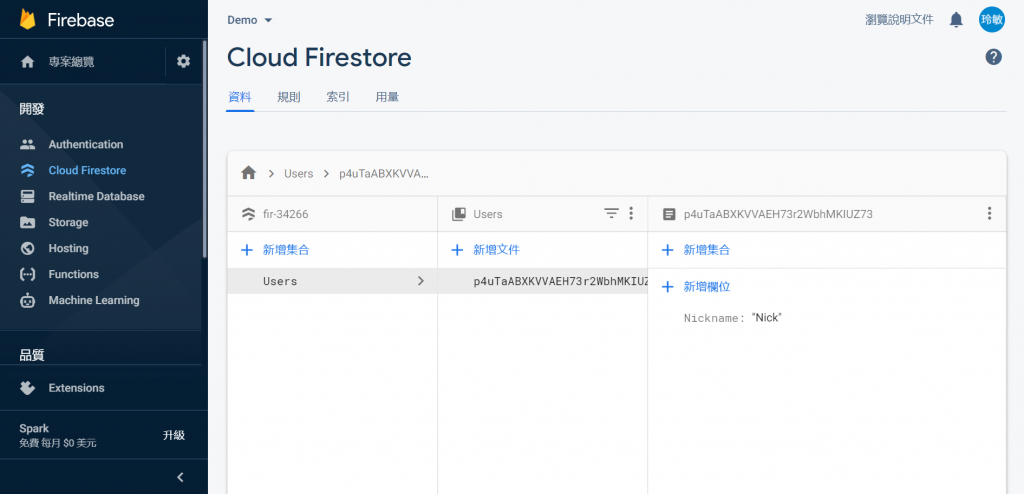The width and height of the screenshot is (1024, 494).
Task: Click the home icon beside 專案總覽
Action: point(27,62)
